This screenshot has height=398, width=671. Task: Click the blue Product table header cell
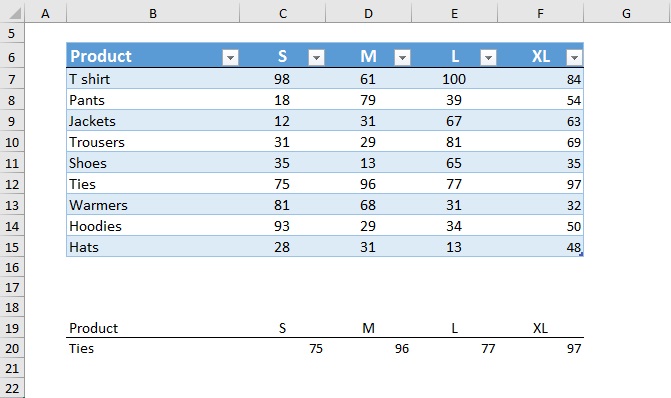click(x=153, y=56)
